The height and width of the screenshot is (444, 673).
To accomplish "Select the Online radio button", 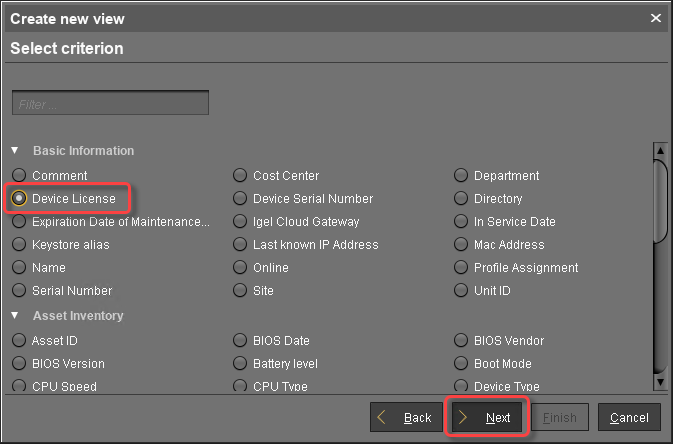I will coord(240,268).
